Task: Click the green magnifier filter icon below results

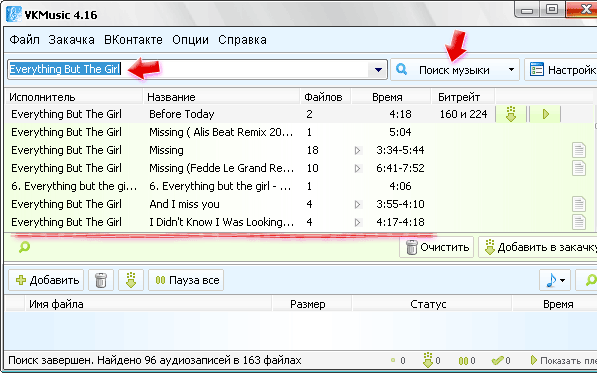Action: click(x=24, y=247)
